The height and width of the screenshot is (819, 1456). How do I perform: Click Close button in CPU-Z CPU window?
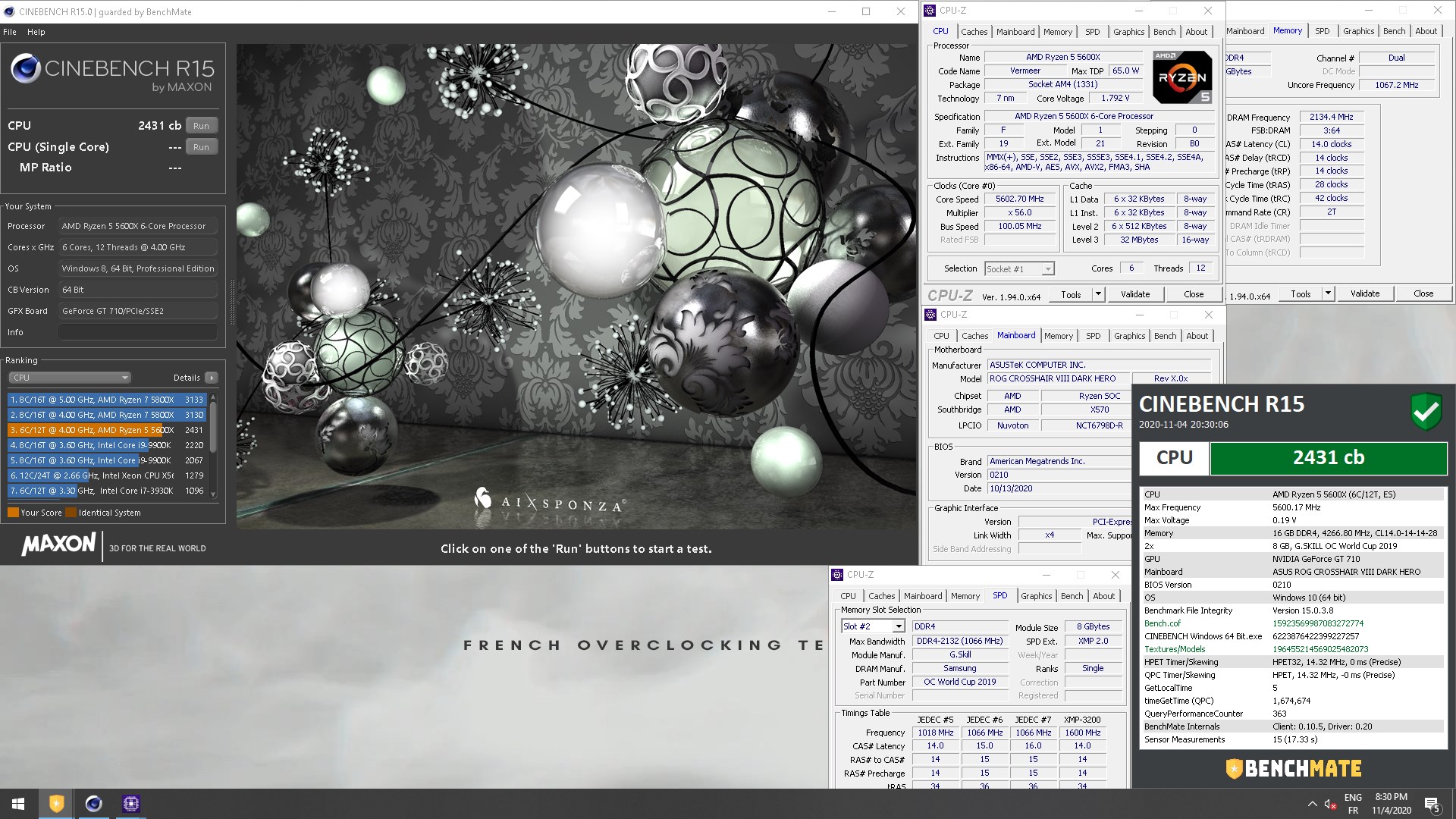pos(1194,294)
